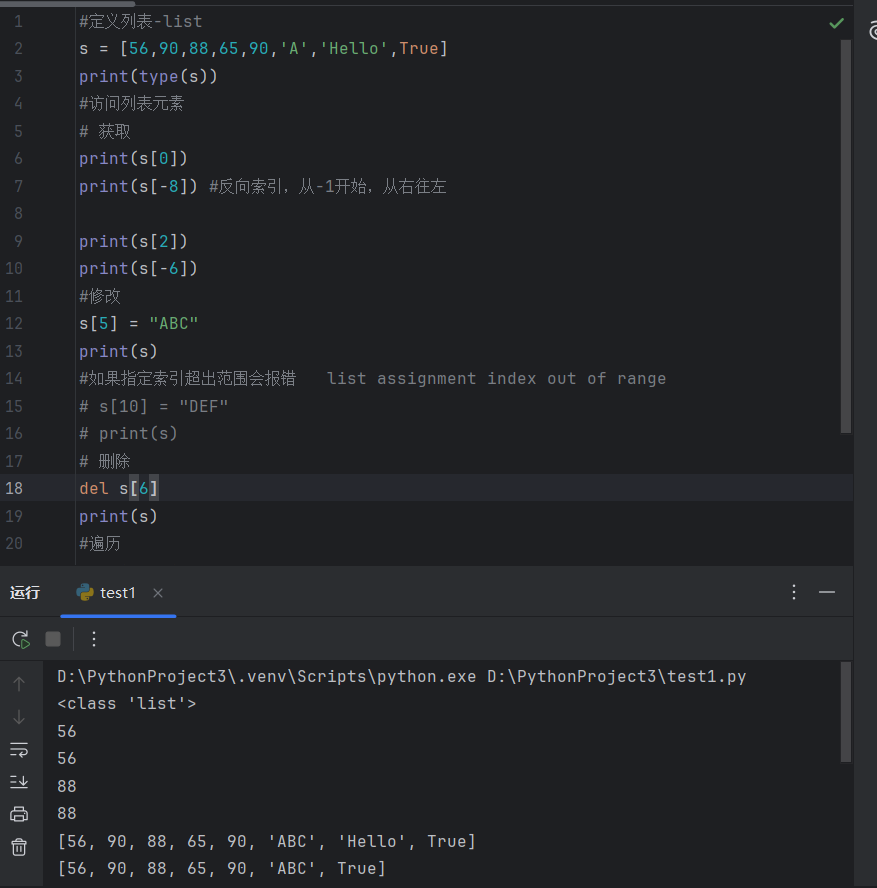This screenshot has height=888, width=877.
Task: Click the comment 'list assignment index out of range'
Action: coord(496,378)
